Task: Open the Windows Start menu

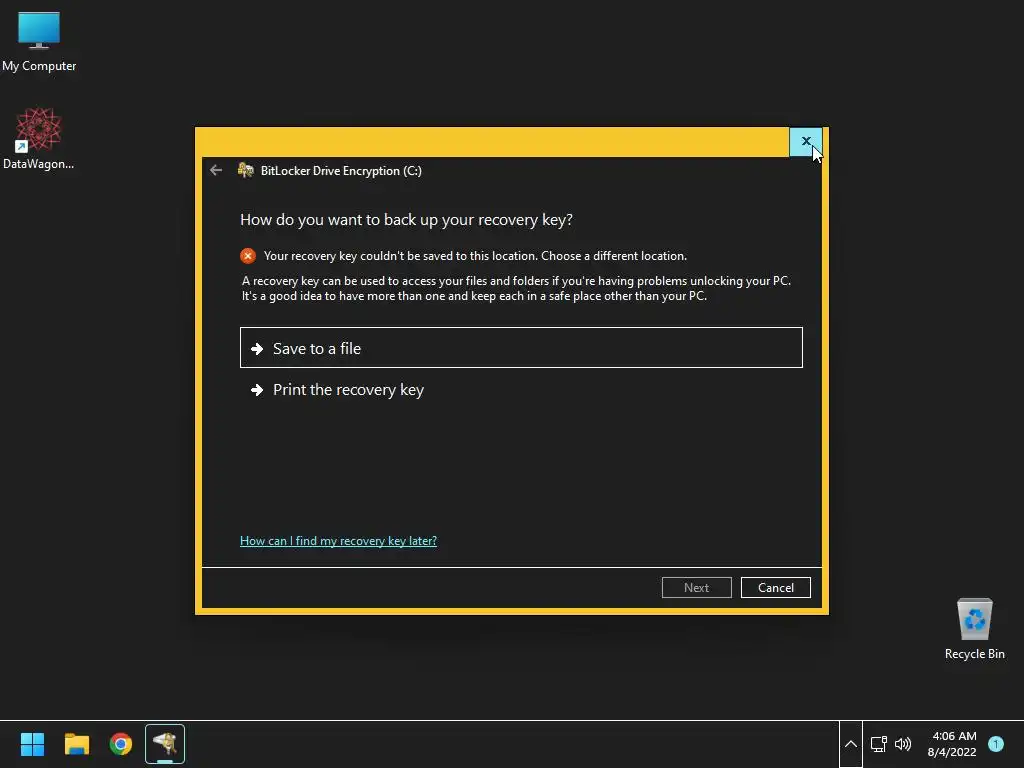Action: 32,744
